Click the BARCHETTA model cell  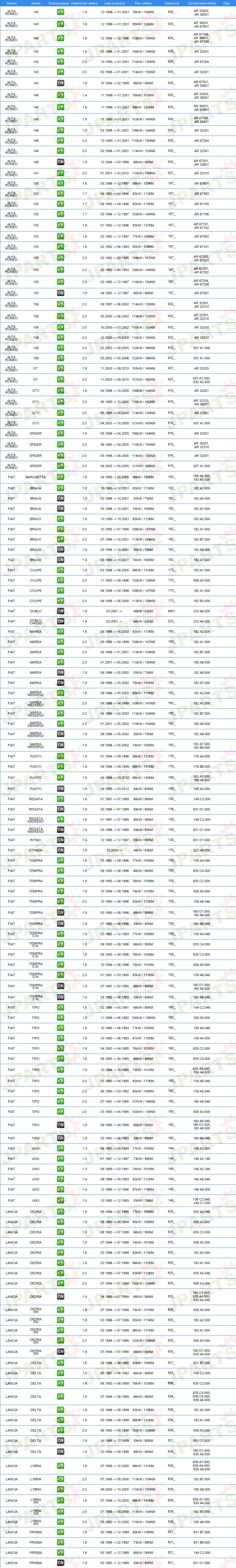click(x=36, y=477)
